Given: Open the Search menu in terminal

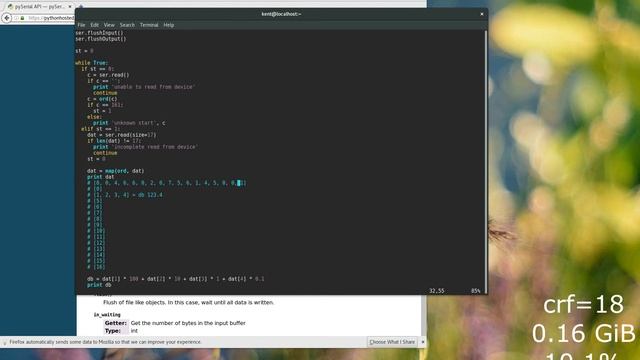Looking at the screenshot, I should point(127,25).
